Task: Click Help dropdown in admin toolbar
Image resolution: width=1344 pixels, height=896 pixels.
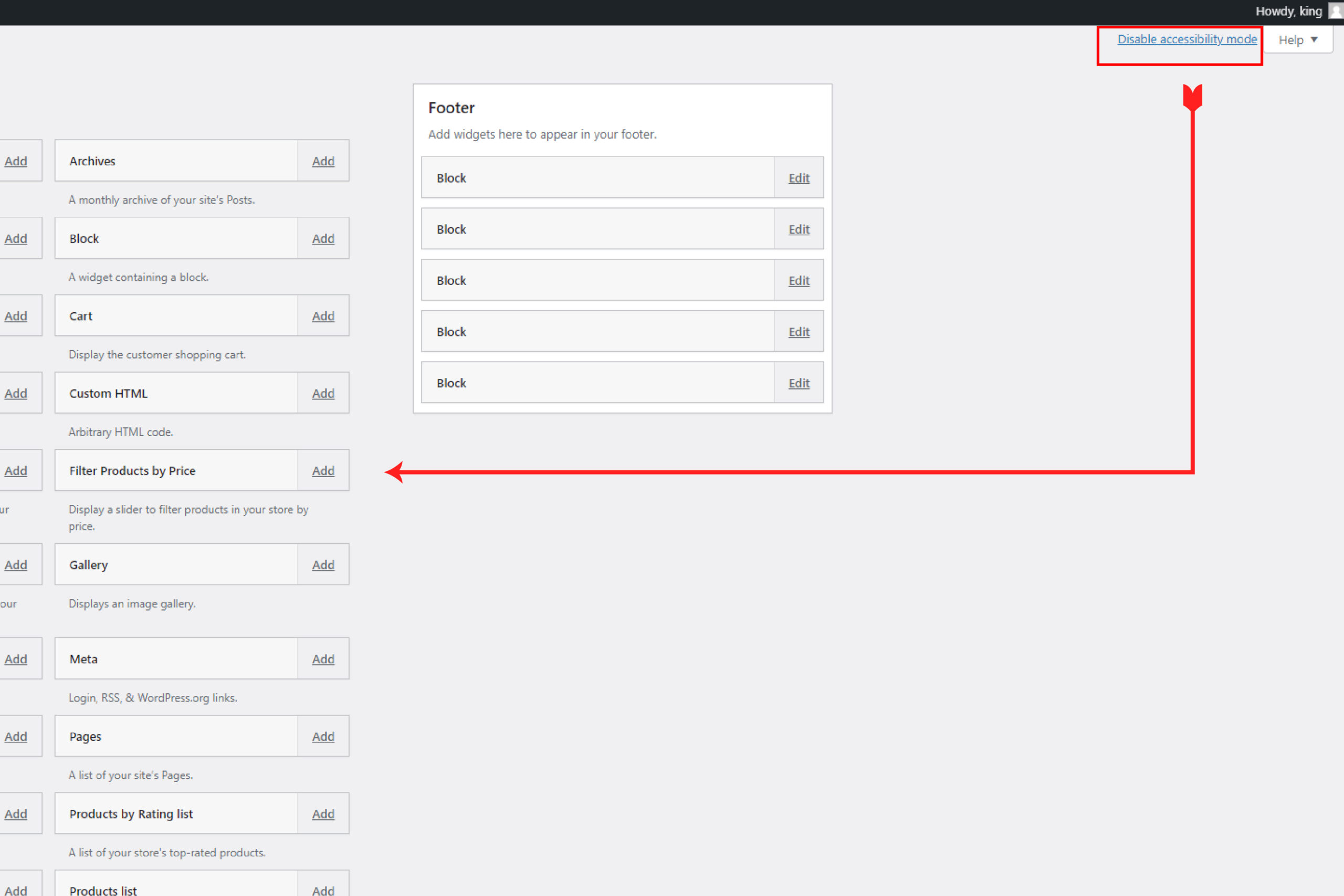Action: [x=1298, y=38]
